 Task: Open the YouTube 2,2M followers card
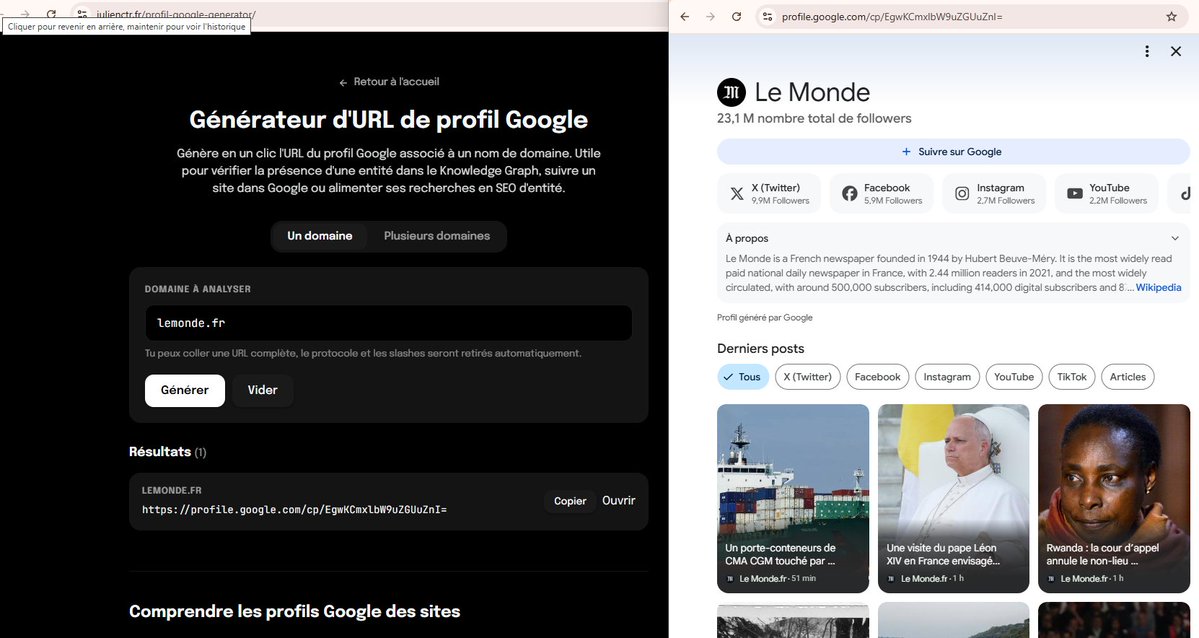[1106, 194]
